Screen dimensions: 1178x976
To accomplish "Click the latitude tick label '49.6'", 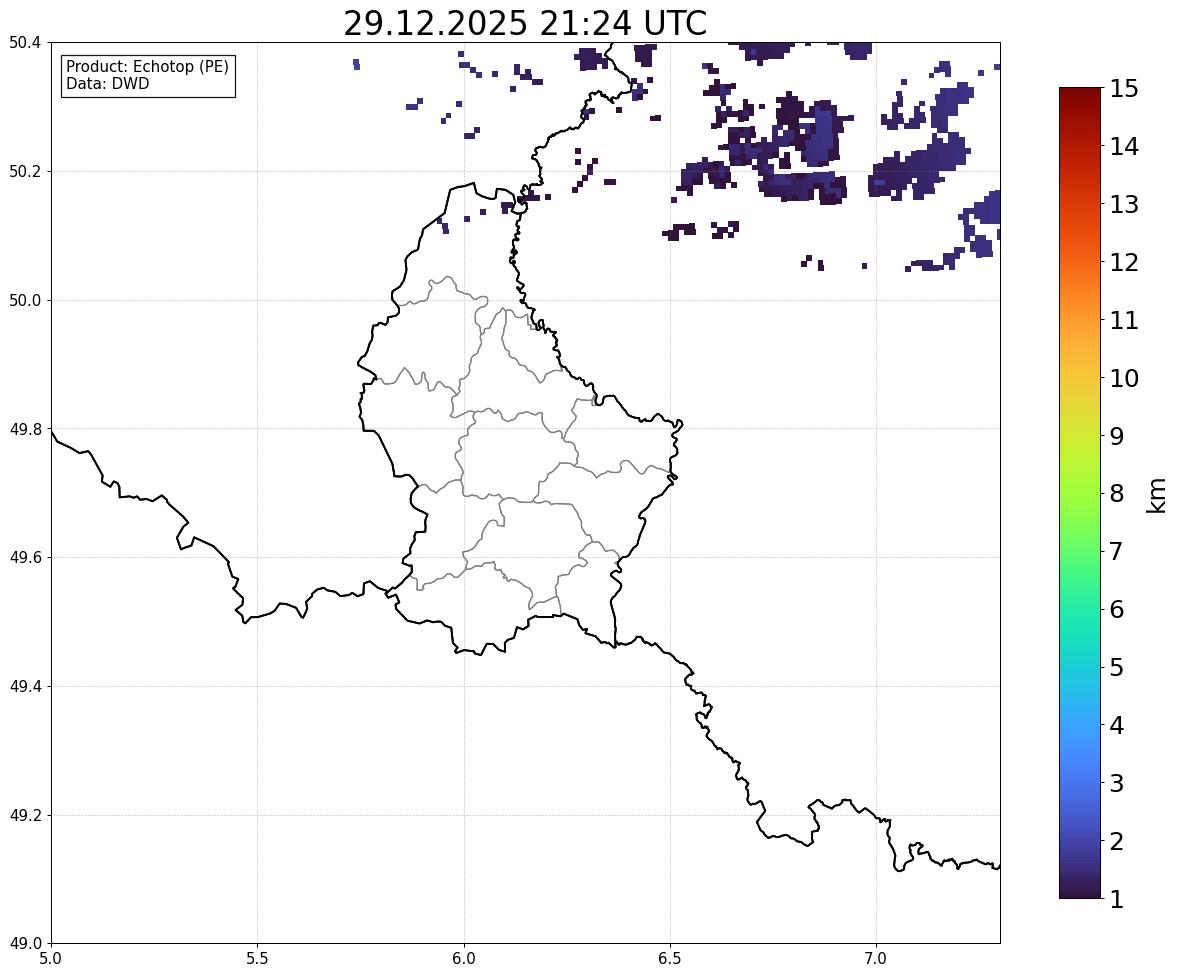I will 25,557.
